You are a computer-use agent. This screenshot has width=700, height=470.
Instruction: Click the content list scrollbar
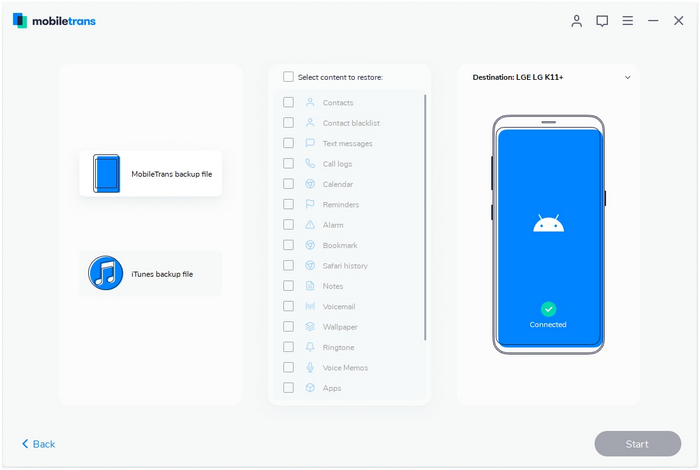coord(425,217)
